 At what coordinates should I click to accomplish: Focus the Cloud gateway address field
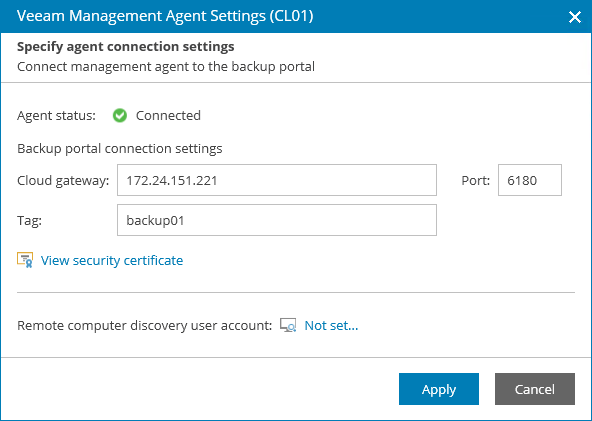pos(277,180)
